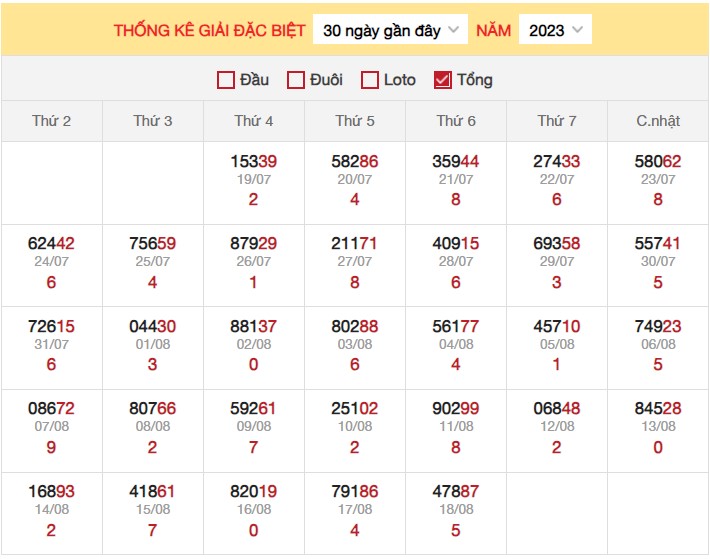Select the 09/08 result 59261
The width and height of the screenshot is (710, 559).
point(254,408)
